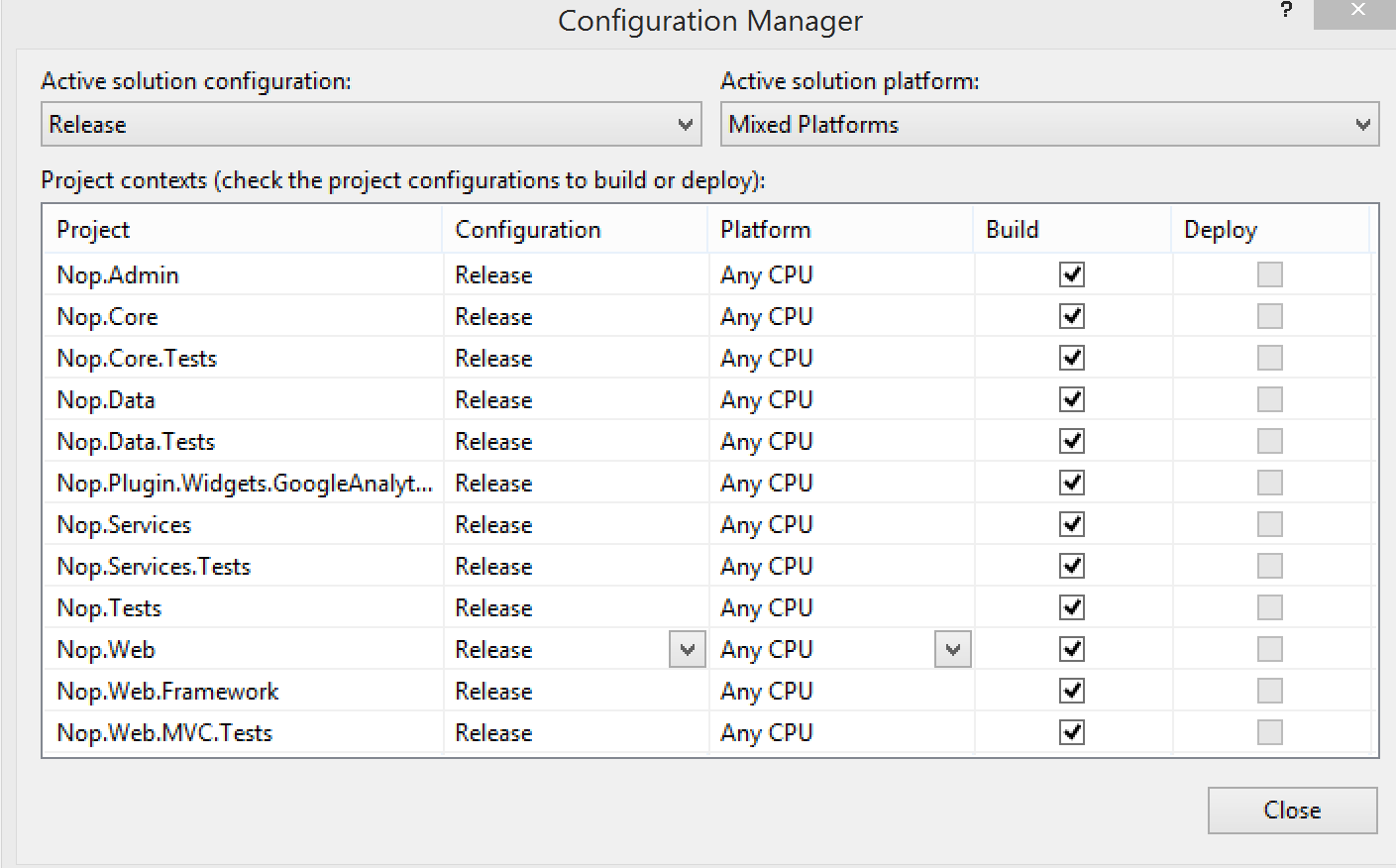Click the Close button
This screenshot has height=868, width=1396.
point(1292,811)
